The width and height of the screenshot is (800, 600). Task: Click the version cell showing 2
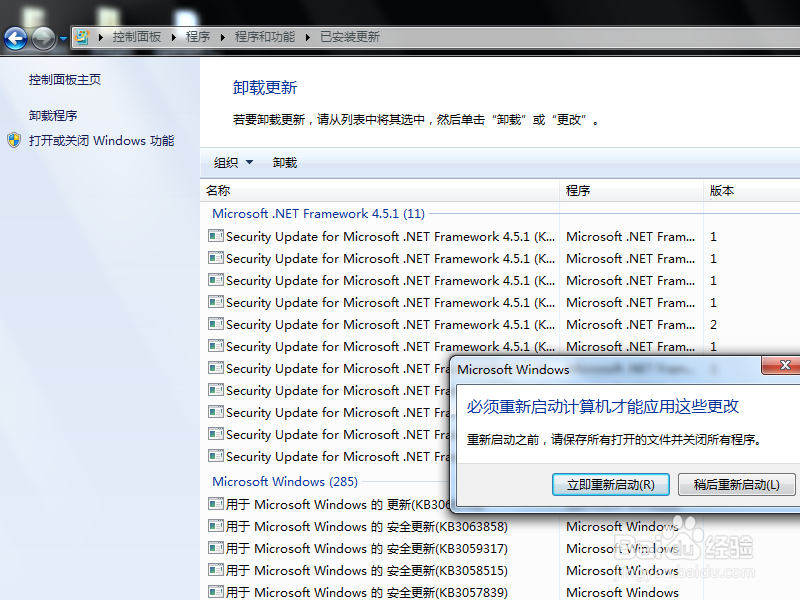coord(713,324)
